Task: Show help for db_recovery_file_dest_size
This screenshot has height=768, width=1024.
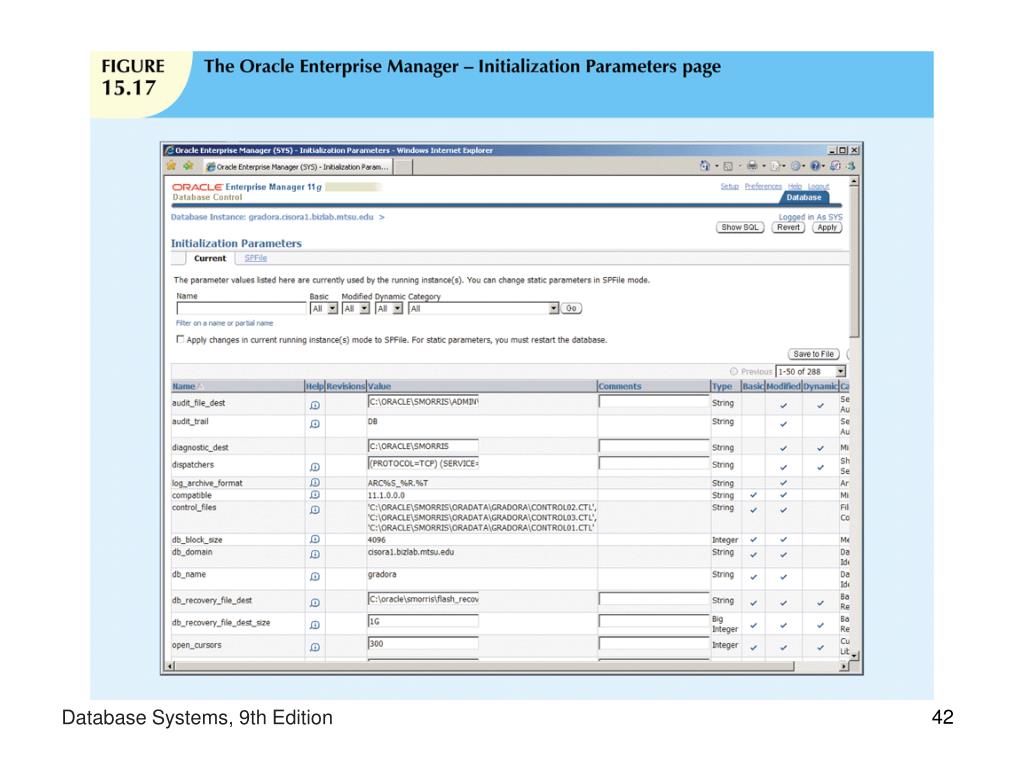Action: [315, 625]
